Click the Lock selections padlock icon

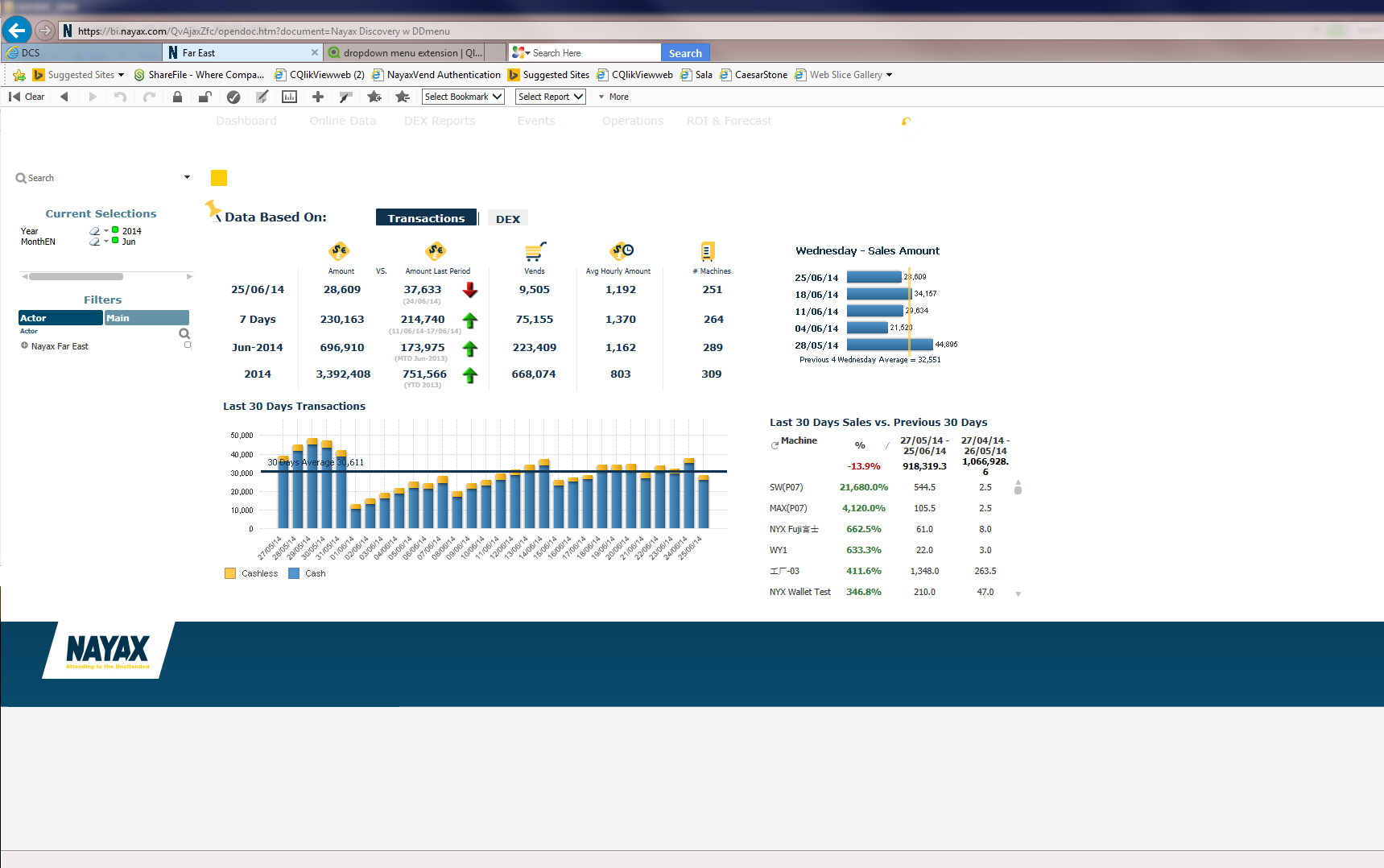(177, 97)
